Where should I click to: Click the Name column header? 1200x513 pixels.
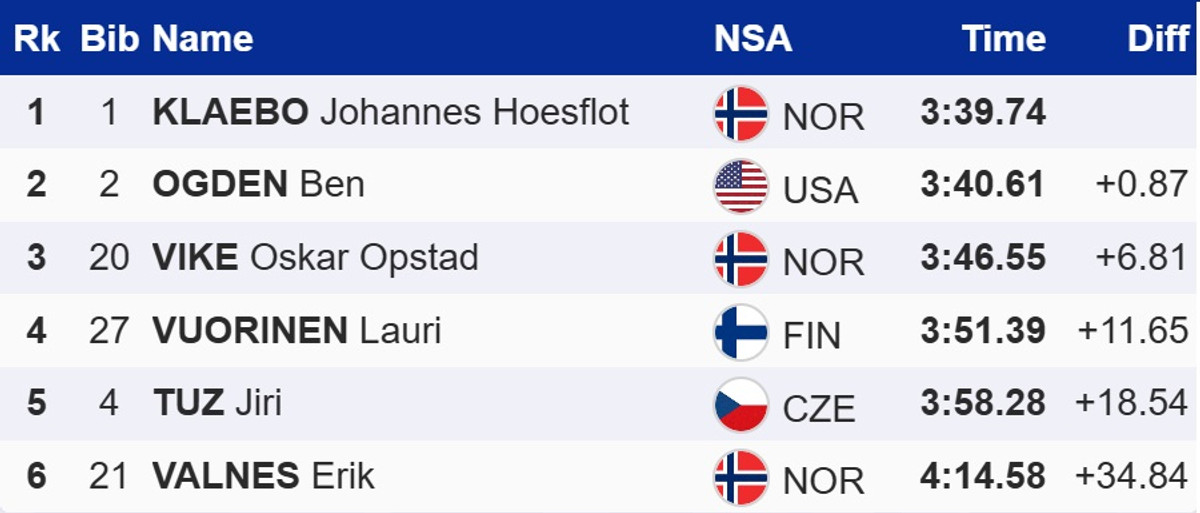(x=202, y=39)
